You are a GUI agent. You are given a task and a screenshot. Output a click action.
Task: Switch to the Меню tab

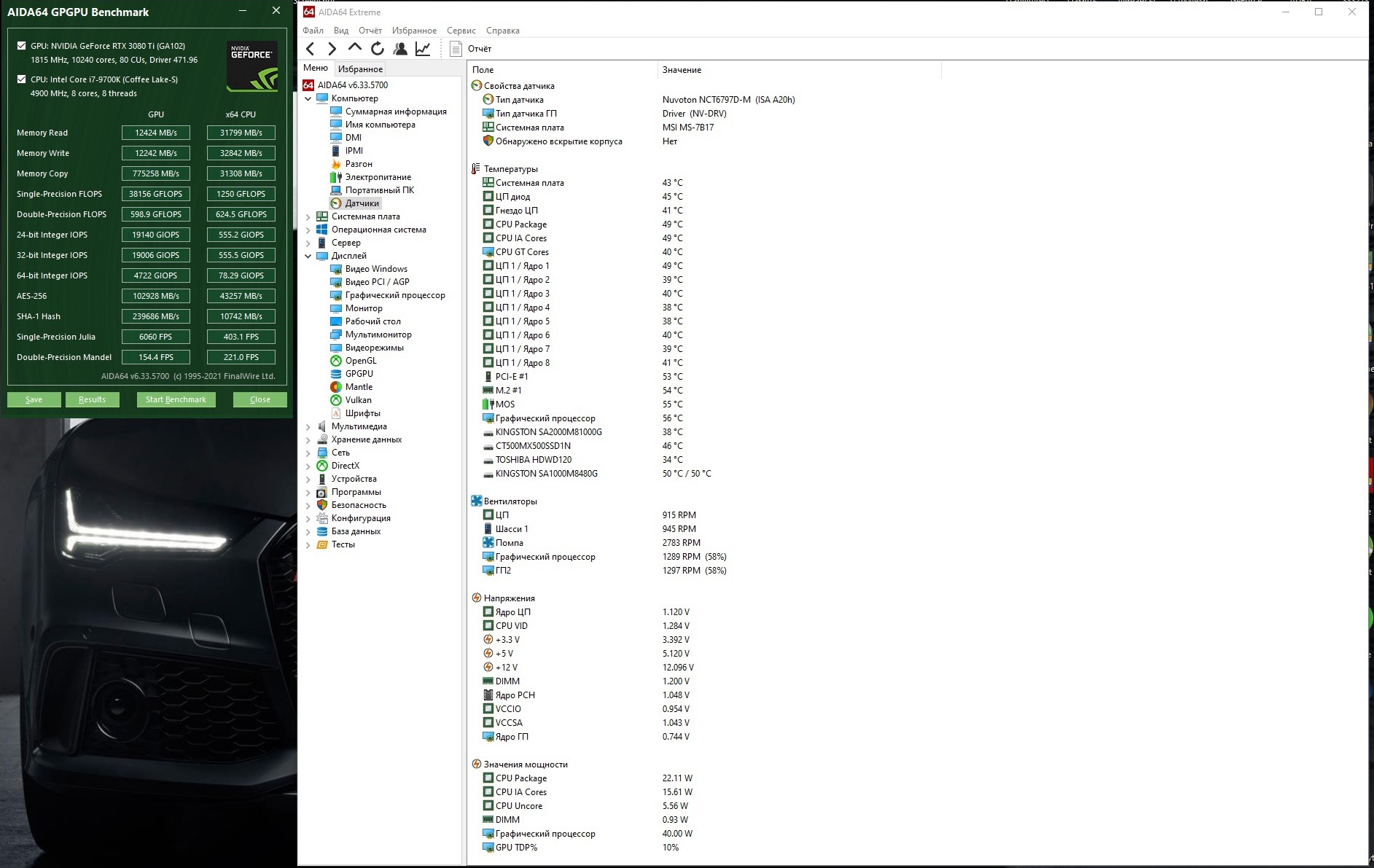316,68
